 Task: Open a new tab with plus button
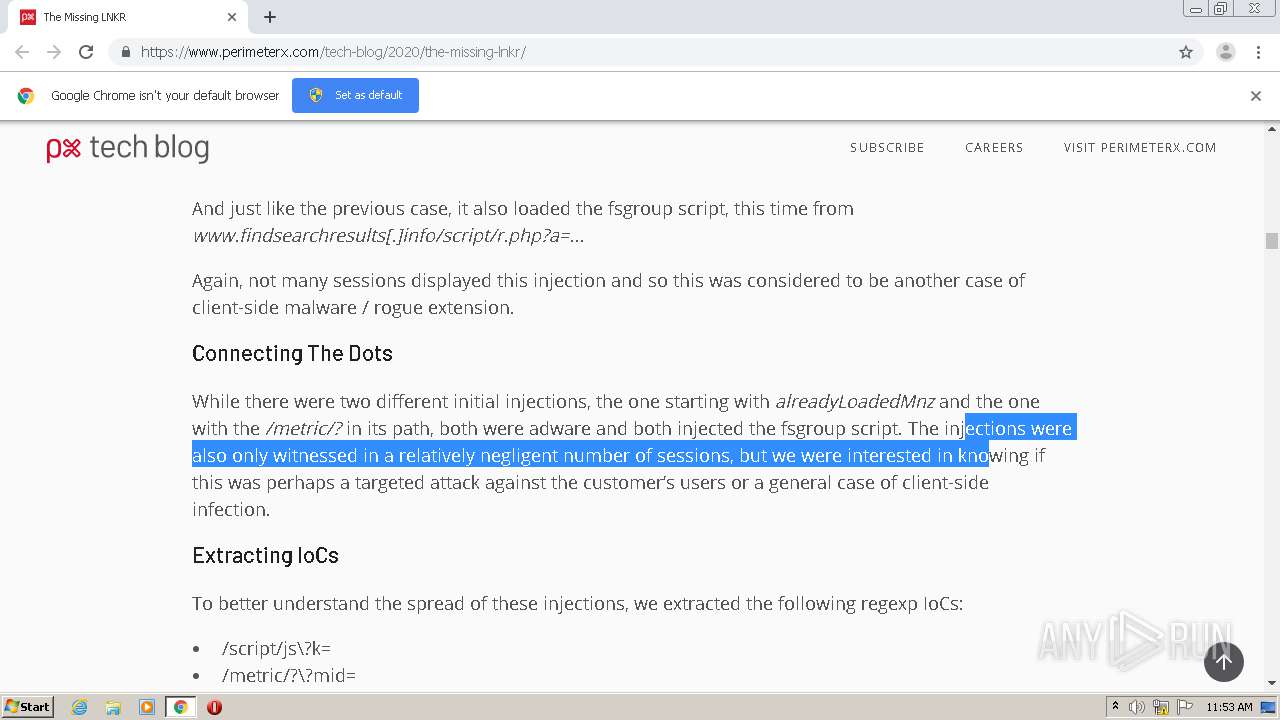click(270, 17)
